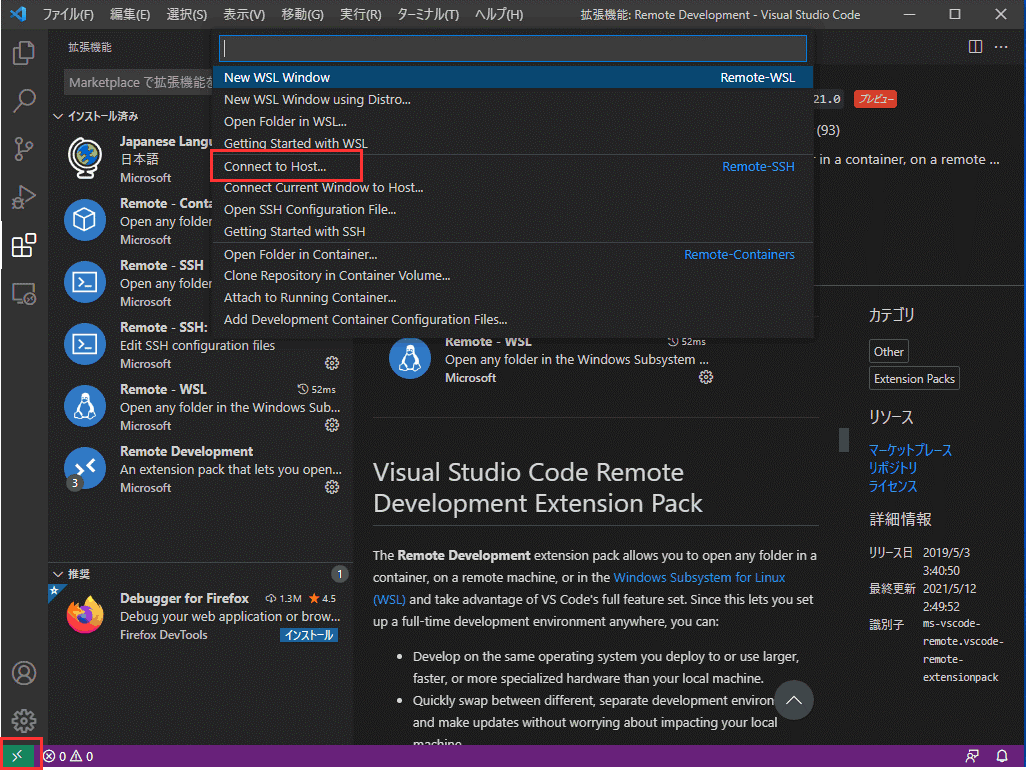The height and width of the screenshot is (770, 1027).
Task: Open the ヘルプ(H) menu
Action: click(498, 14)
